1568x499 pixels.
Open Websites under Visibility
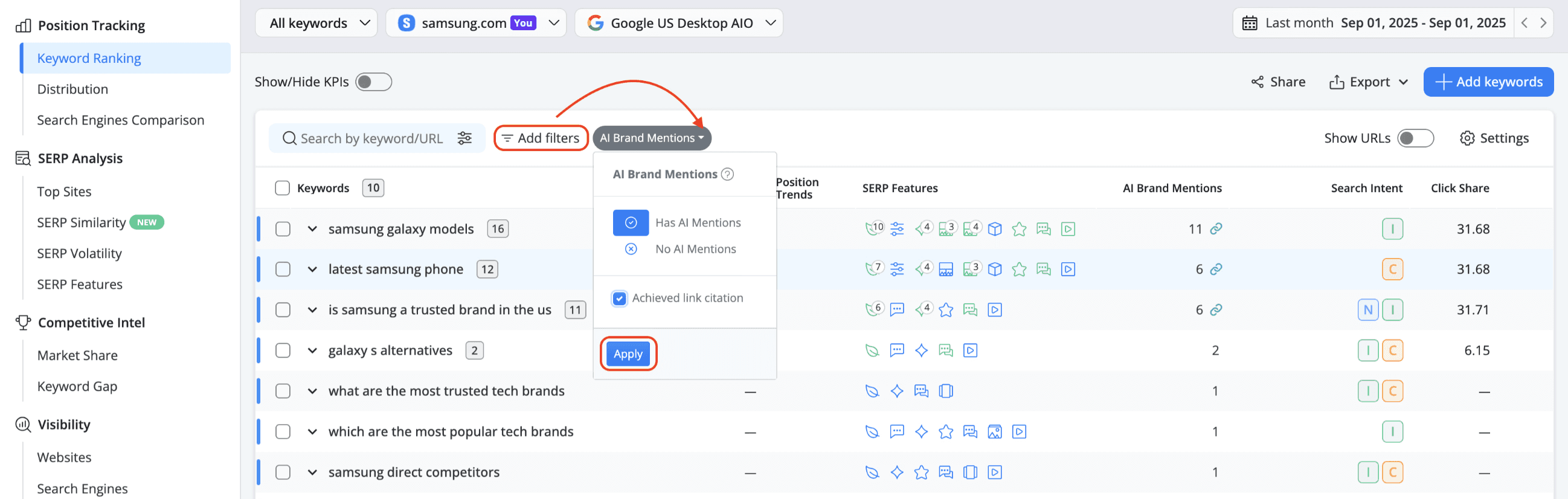[x=64, y=458]
